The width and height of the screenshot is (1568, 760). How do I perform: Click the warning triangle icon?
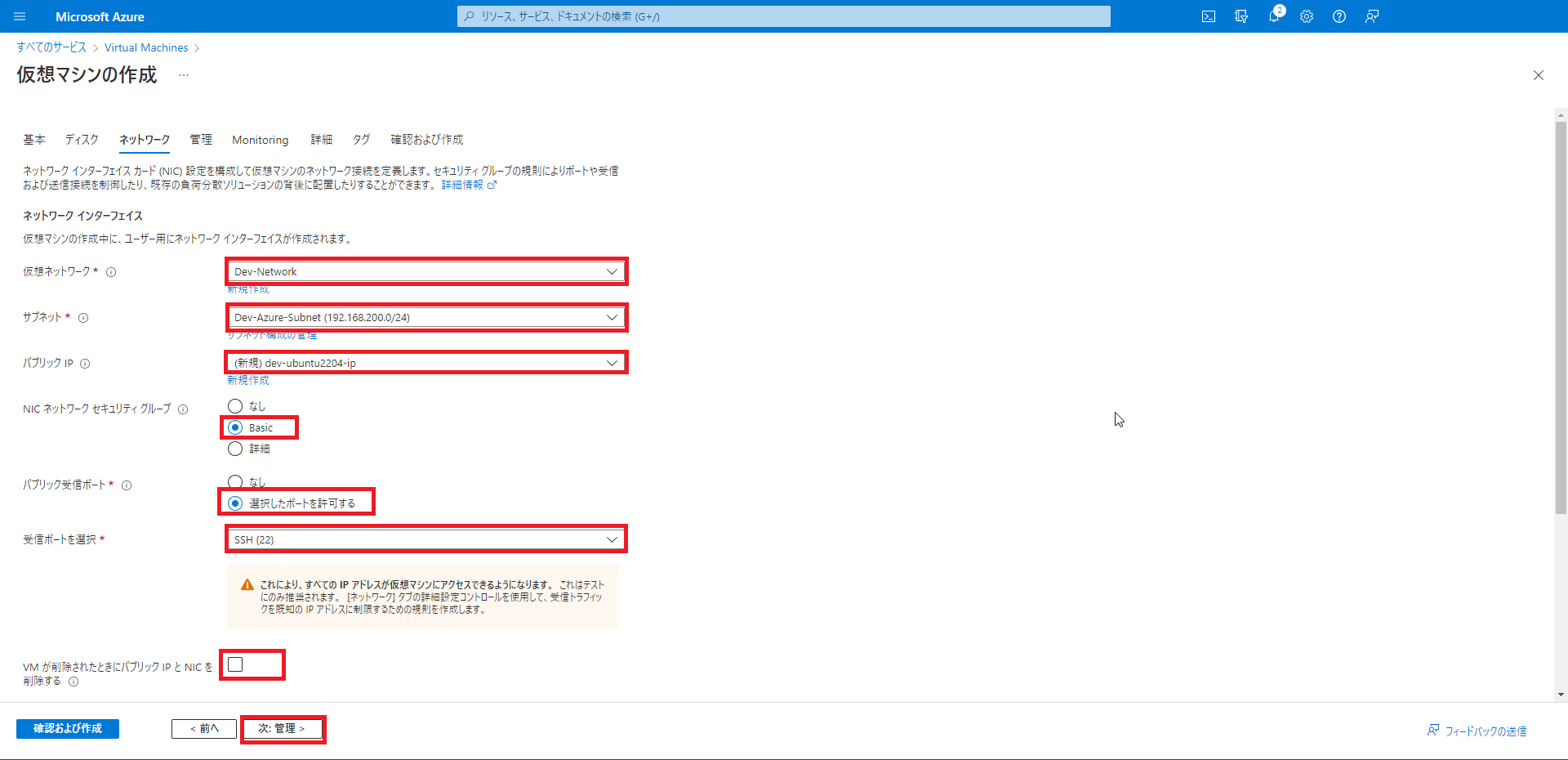click(x=247, y=585)
